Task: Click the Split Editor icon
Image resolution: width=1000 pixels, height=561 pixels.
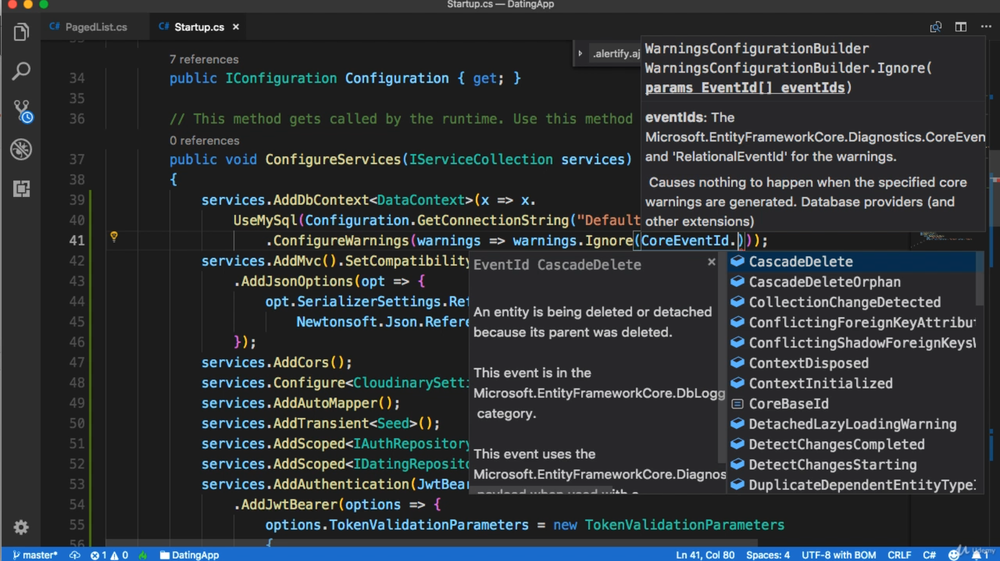Action: 960,27
